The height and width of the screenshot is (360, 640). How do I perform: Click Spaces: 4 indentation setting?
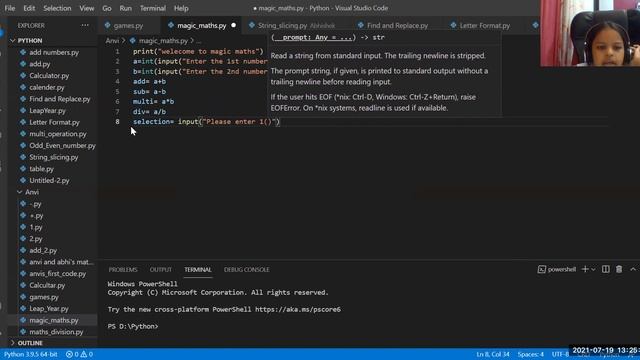[530, 354]
